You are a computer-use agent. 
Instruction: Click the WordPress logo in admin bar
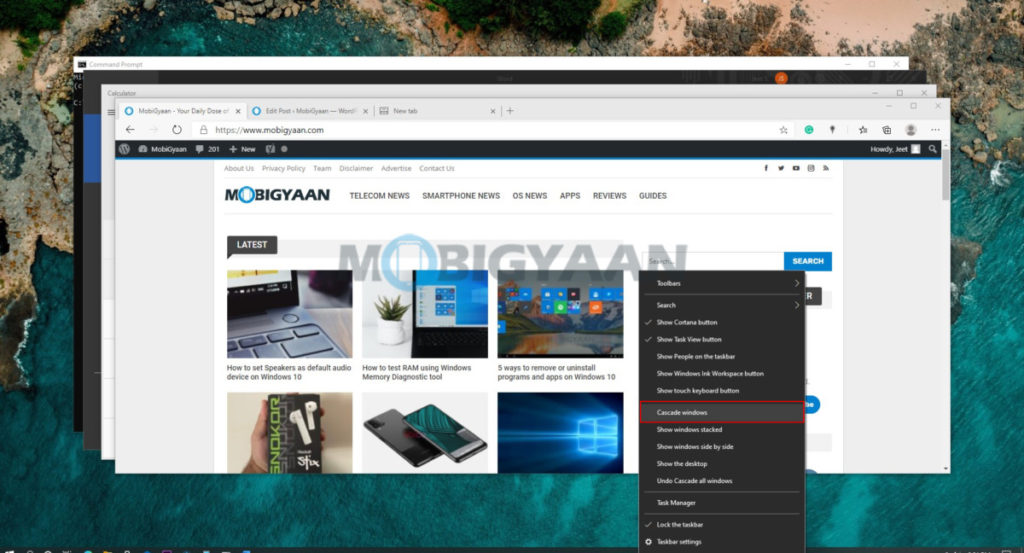click(x=124, y=149)
